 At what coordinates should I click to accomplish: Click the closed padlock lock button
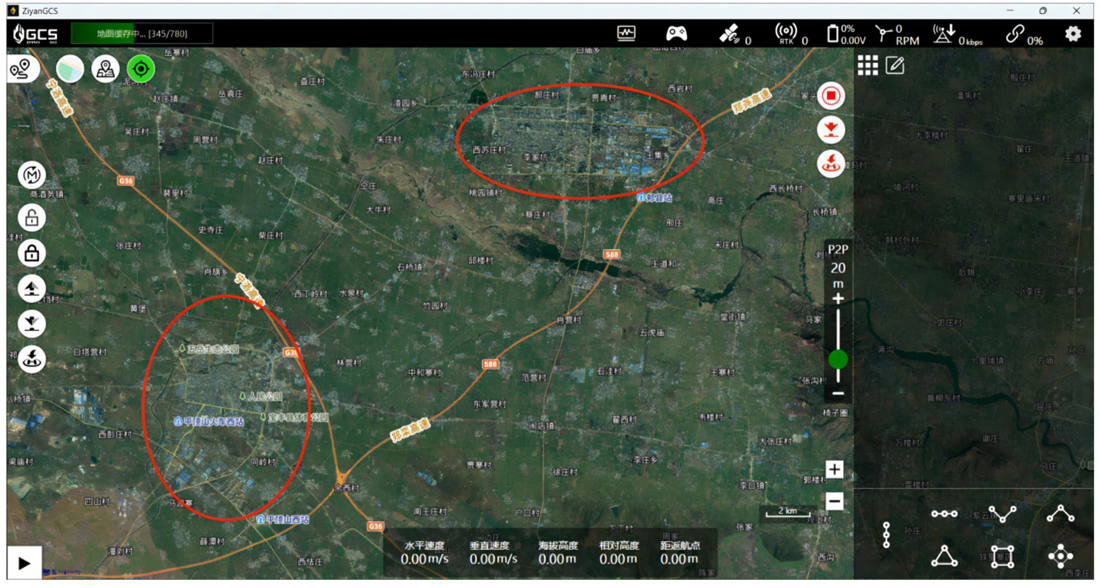click(x=32, y=253)
